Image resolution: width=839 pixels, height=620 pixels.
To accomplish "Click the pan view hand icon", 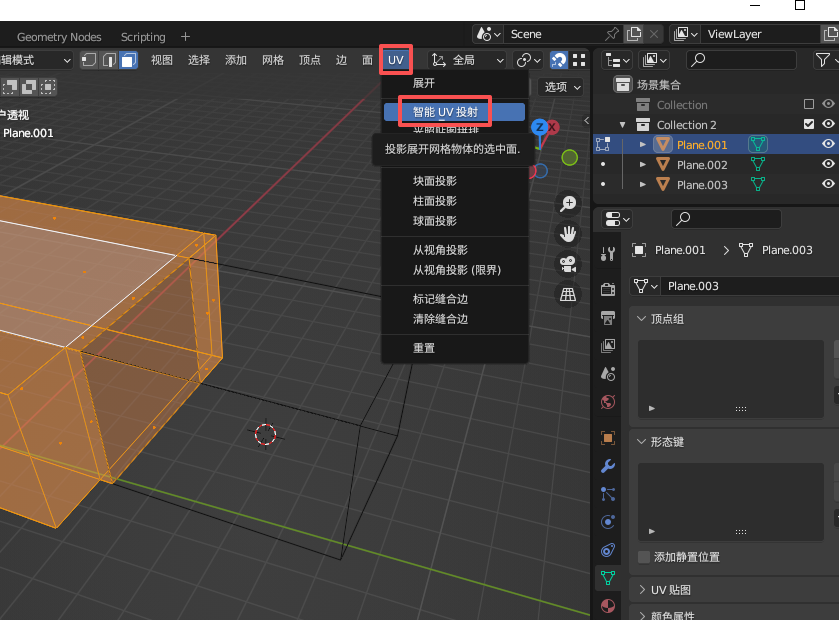I will 568,234.
